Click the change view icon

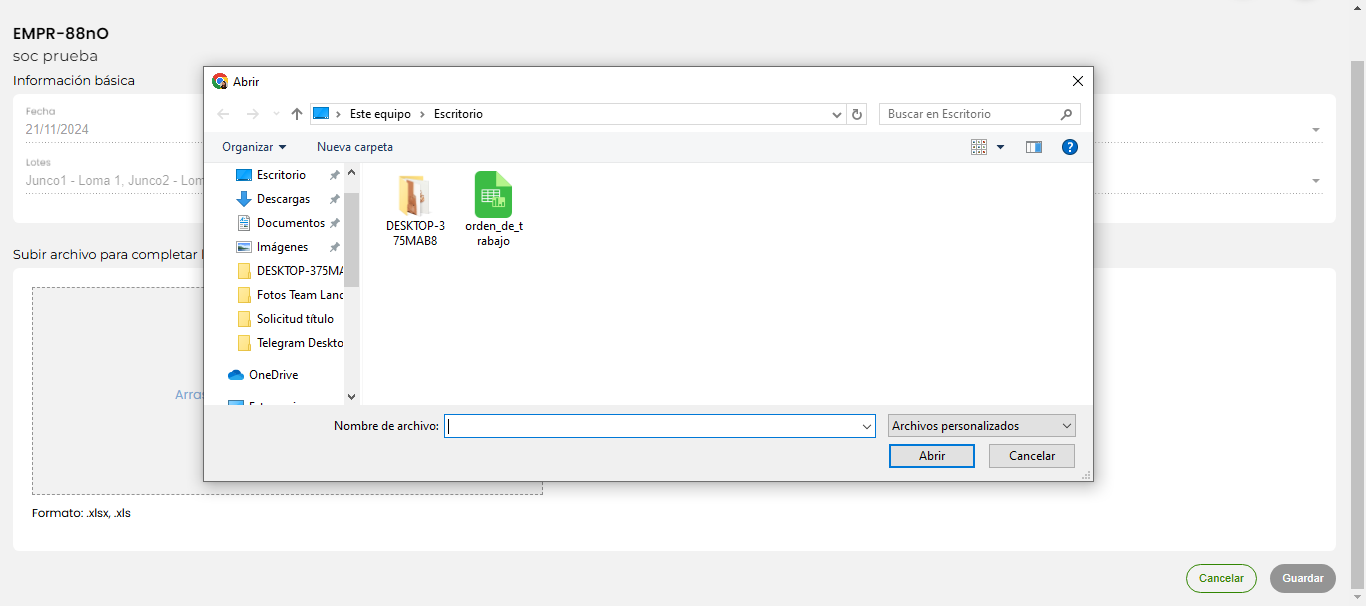[x=979, y=147]
